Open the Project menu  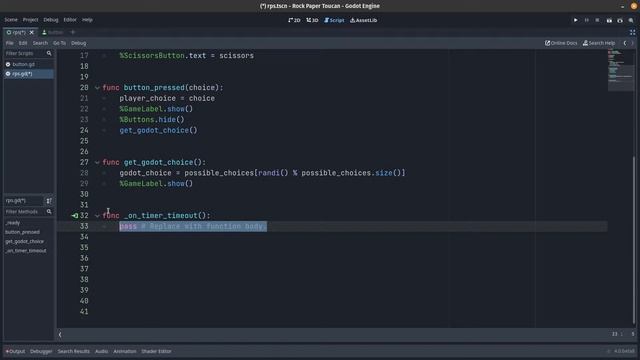click(30, 20)
